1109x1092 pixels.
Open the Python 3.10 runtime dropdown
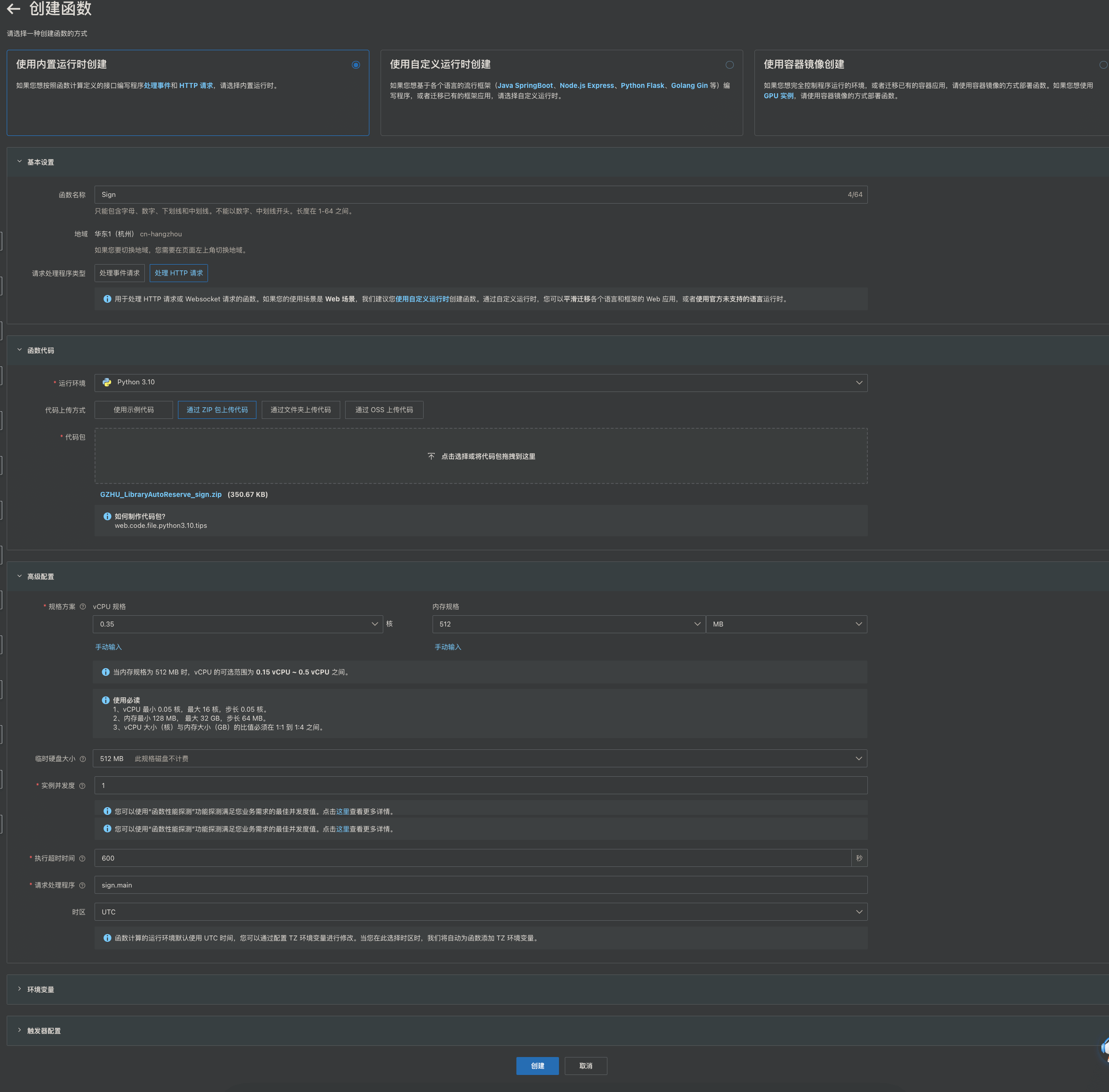point(480,383)
